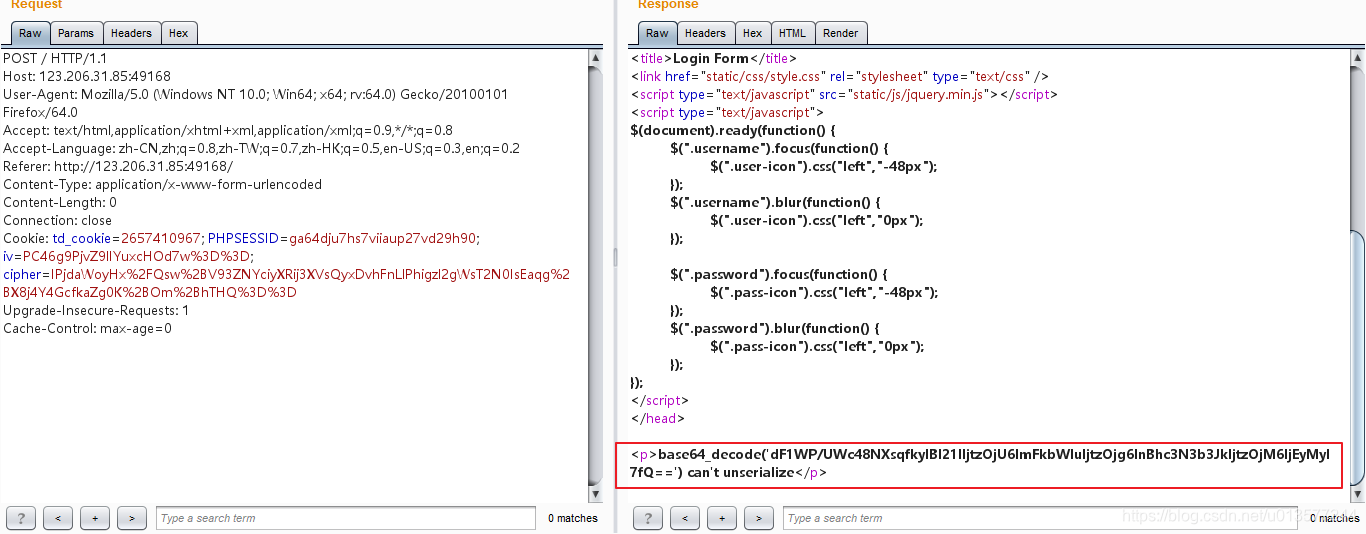Click the Content-Length: 0 header

click(x=60, y=203)
